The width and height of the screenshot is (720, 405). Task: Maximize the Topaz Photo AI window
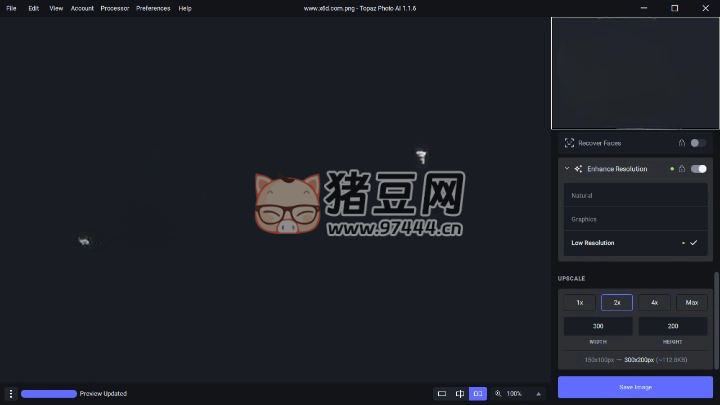coord(675,8)
